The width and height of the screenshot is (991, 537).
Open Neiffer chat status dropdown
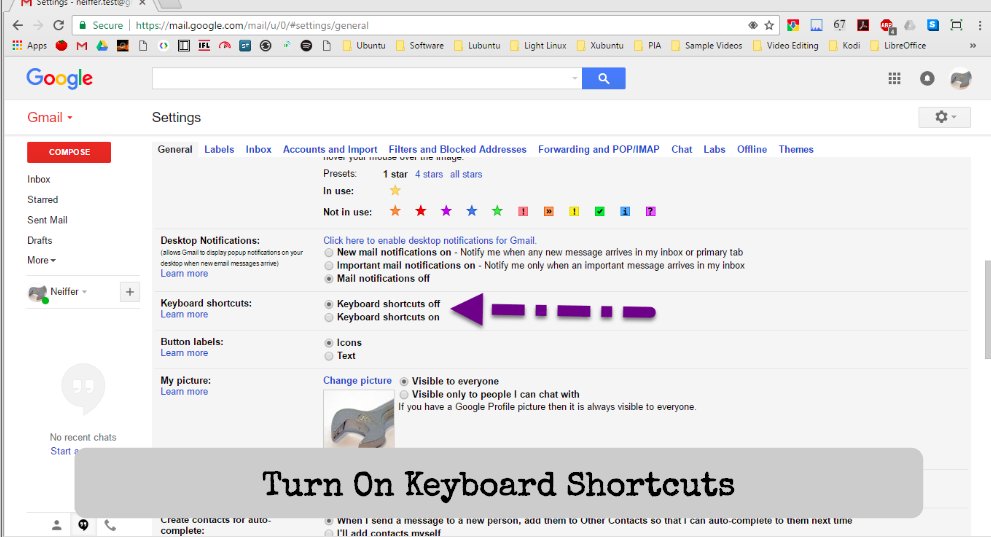pos(84,292)
